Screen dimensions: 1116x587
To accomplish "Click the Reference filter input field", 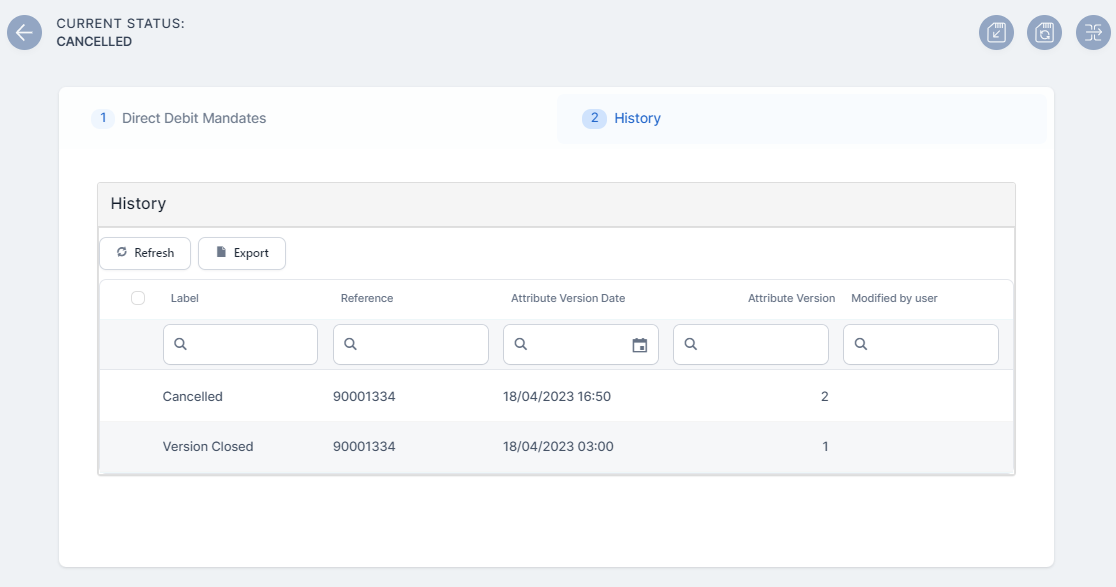I will [x=420, y=345].
